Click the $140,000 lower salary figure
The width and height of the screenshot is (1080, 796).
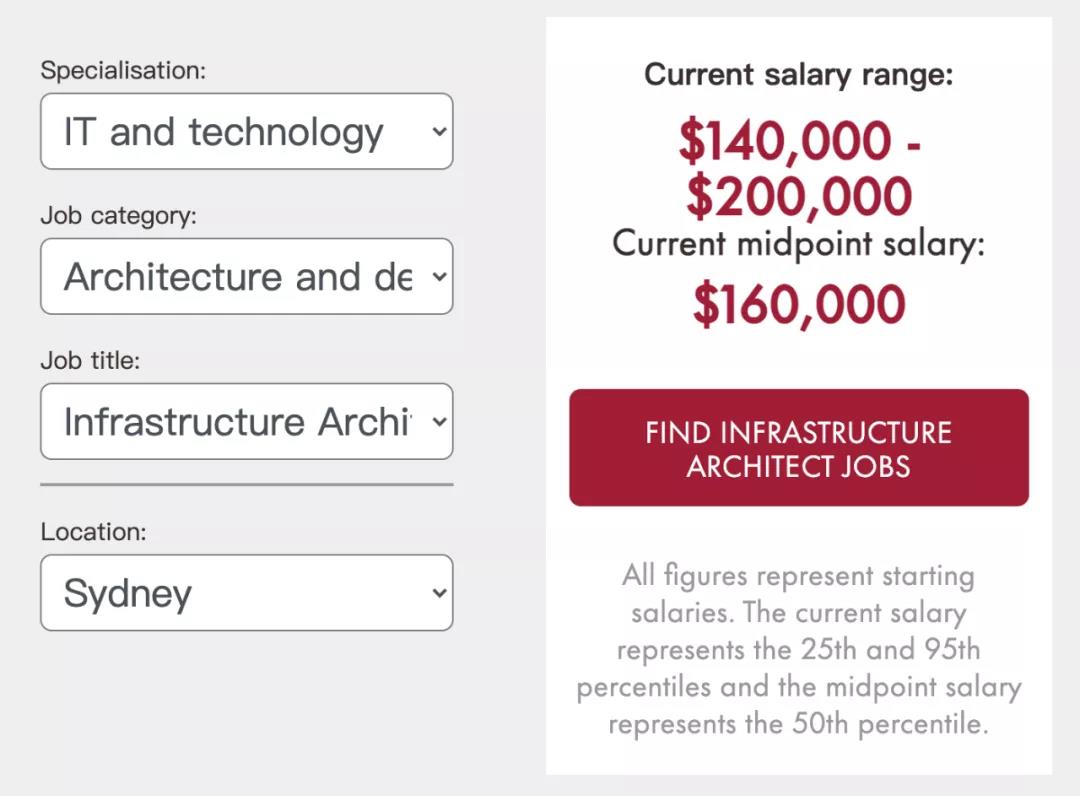pyautogui.click(x=784, y=141)
